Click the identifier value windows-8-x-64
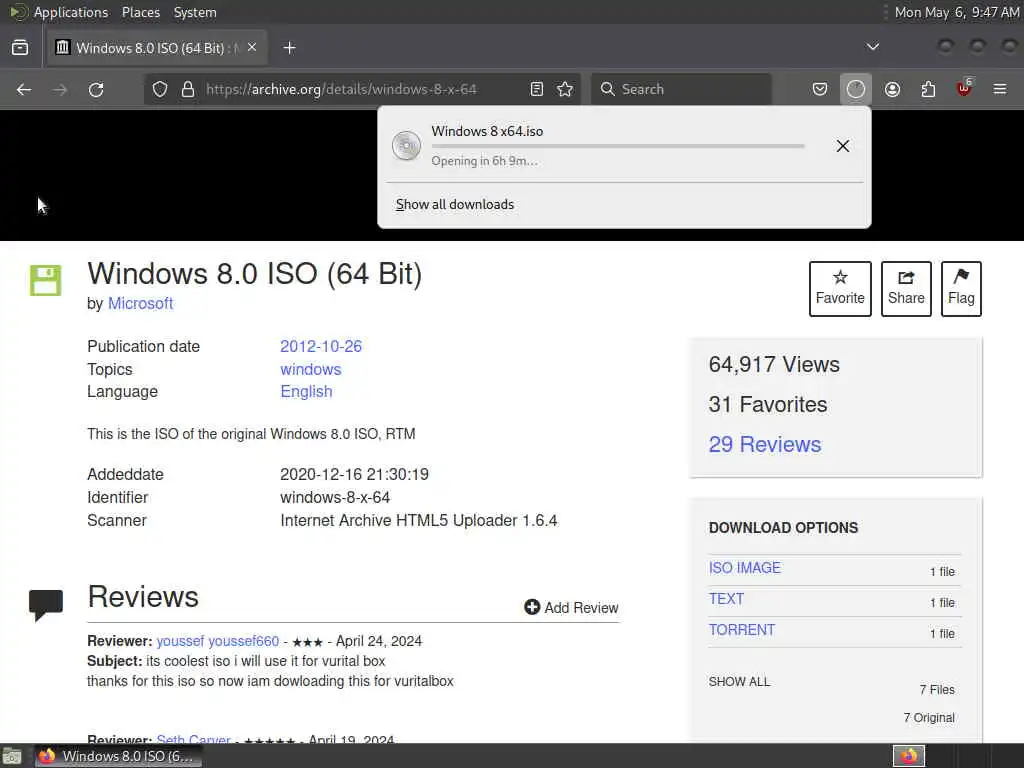1024x768 pixels. point(335,498)
